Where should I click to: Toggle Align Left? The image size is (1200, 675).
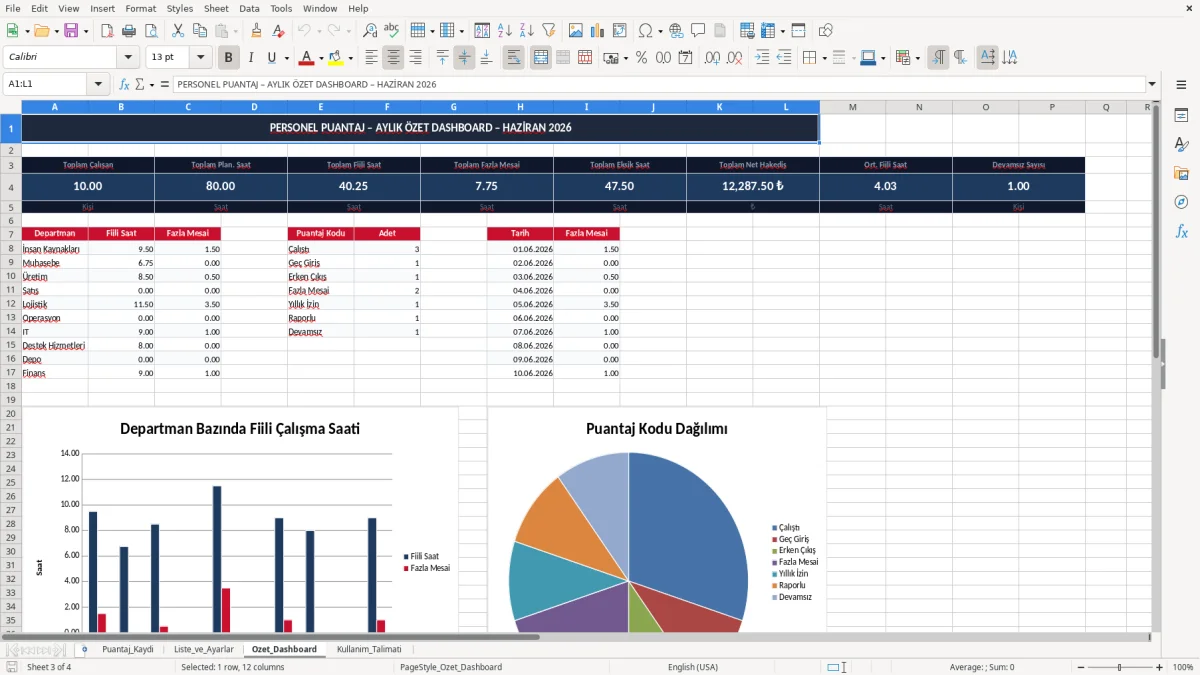[372, 58]
